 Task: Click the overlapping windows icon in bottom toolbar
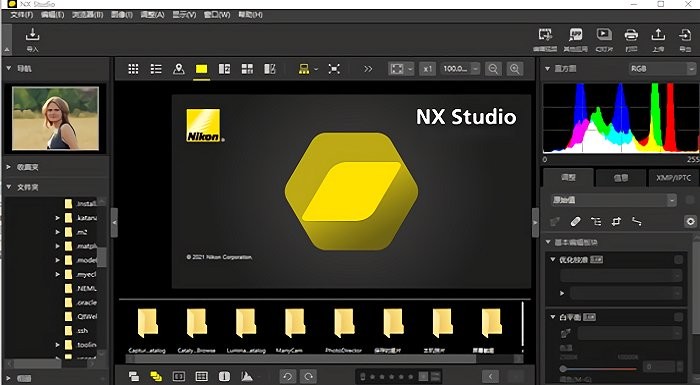[x=133, y=377]
